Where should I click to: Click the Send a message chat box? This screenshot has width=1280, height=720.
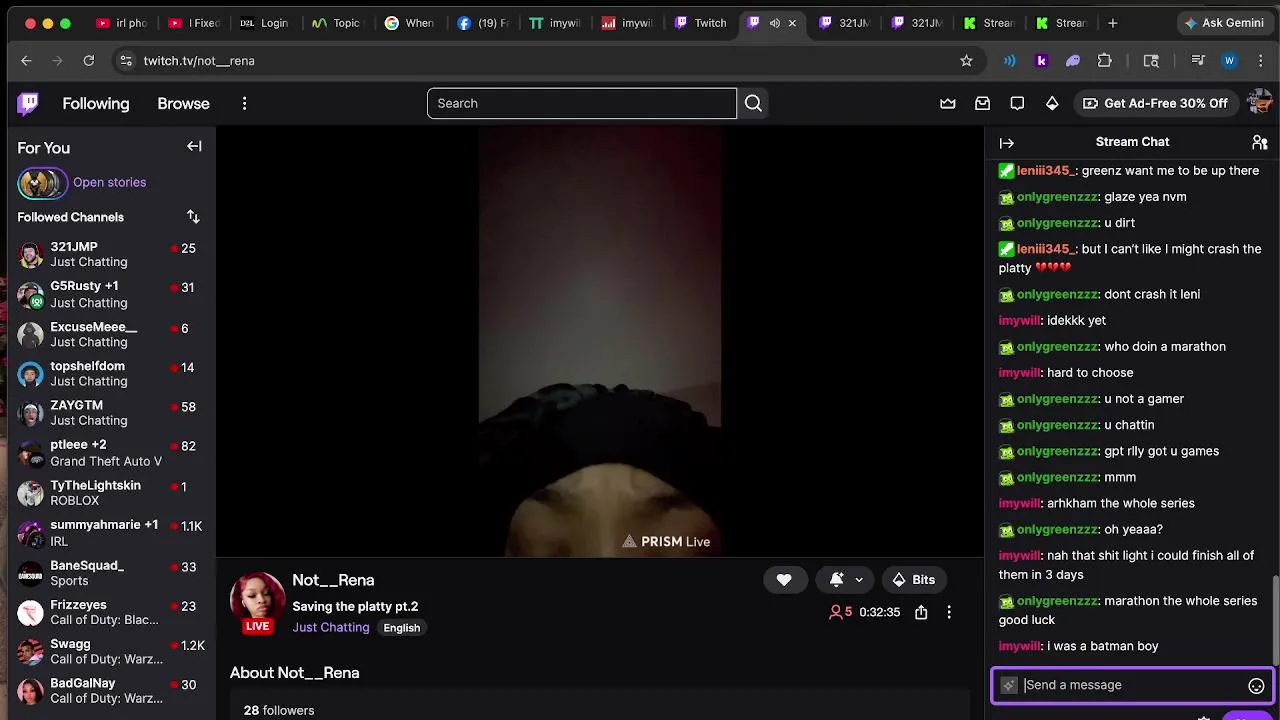pos(1133,685)
